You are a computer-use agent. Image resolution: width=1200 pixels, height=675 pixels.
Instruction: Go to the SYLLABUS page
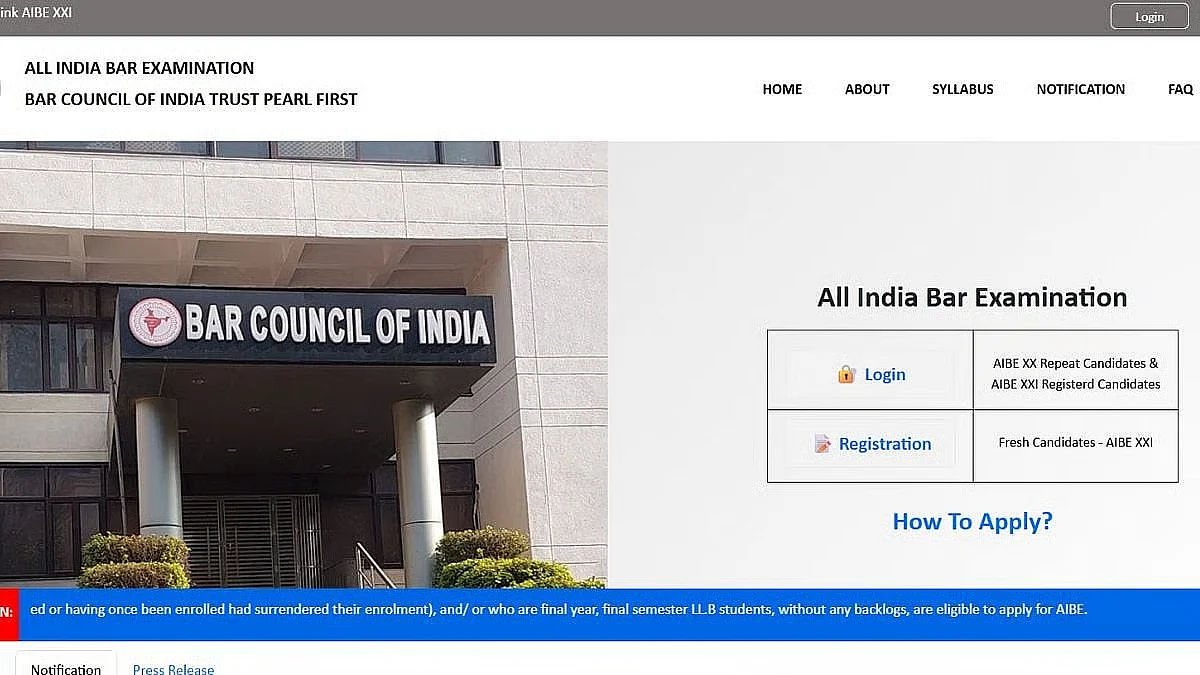963,89
